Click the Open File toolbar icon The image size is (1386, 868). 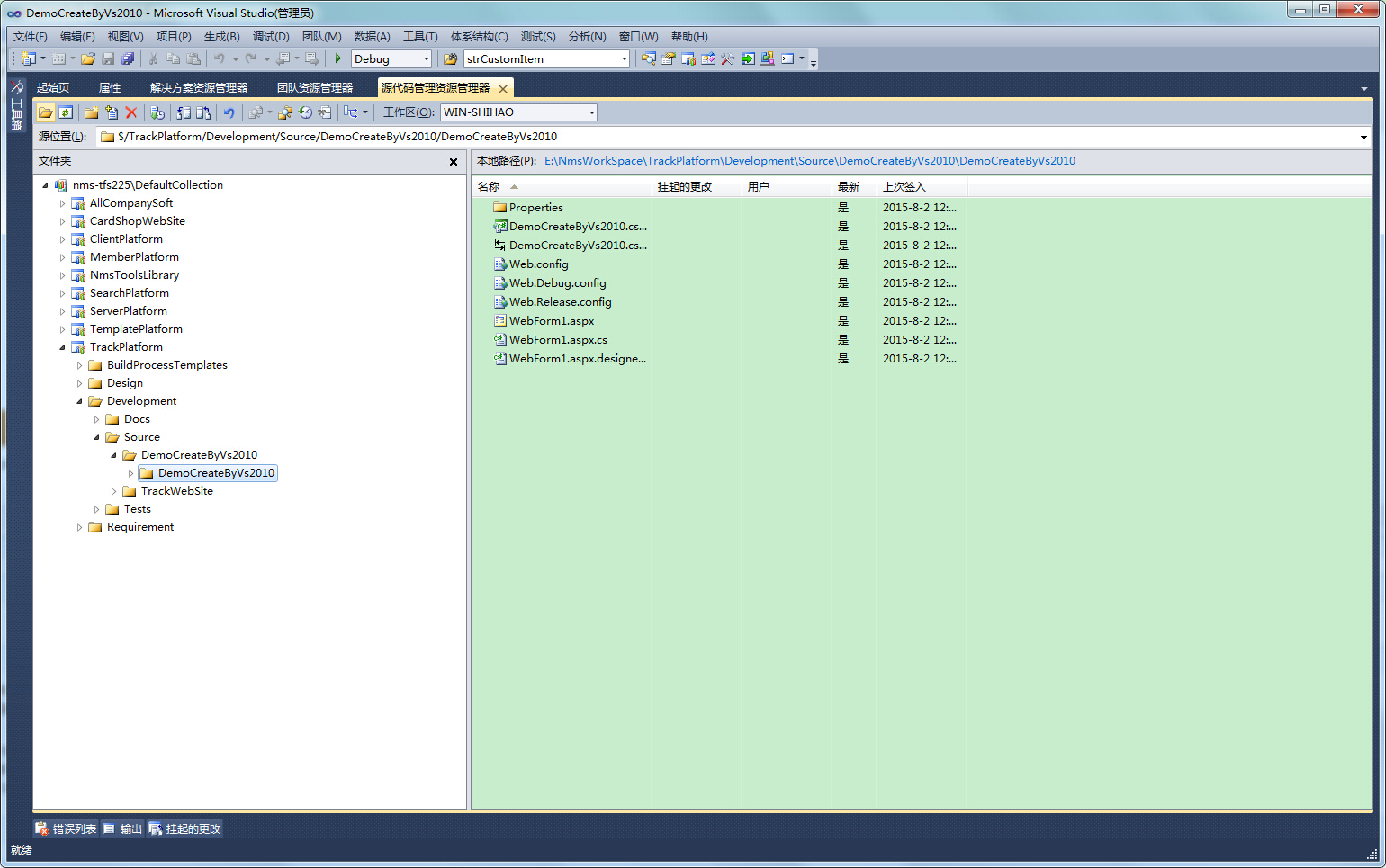tap(88, 58)
